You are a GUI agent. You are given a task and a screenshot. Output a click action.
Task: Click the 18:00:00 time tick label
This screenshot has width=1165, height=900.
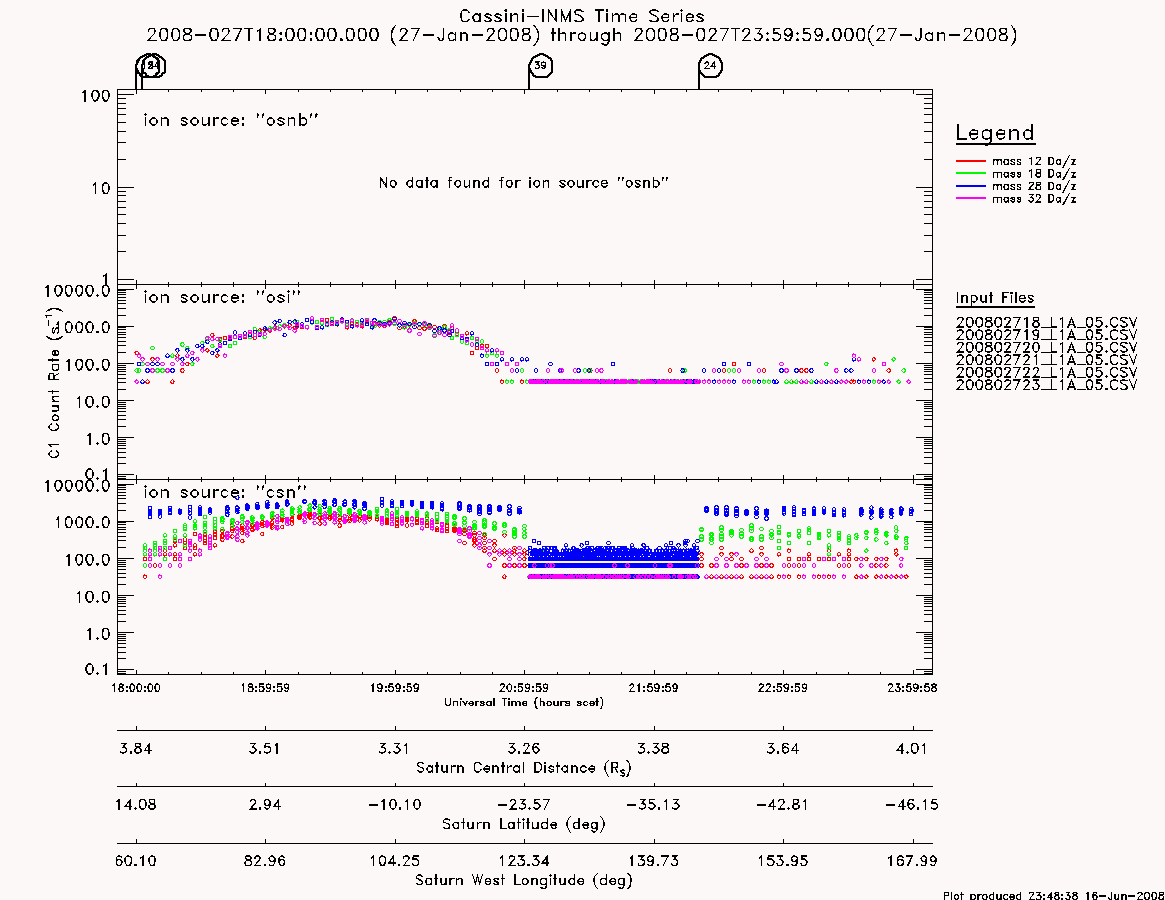pyautogui.click(x=136, y=688)
